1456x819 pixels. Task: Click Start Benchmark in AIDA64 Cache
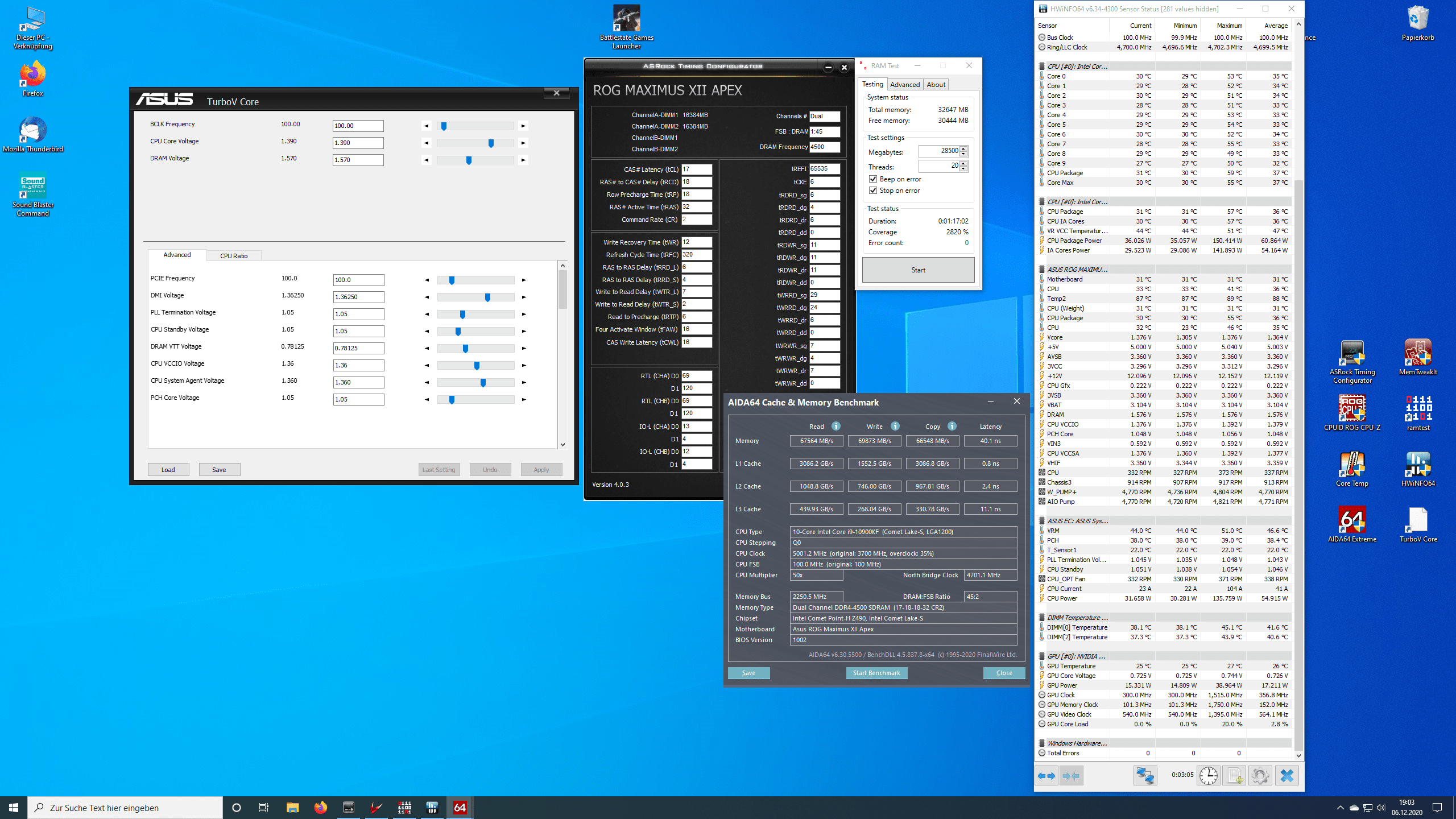click(x=876, y=672)
